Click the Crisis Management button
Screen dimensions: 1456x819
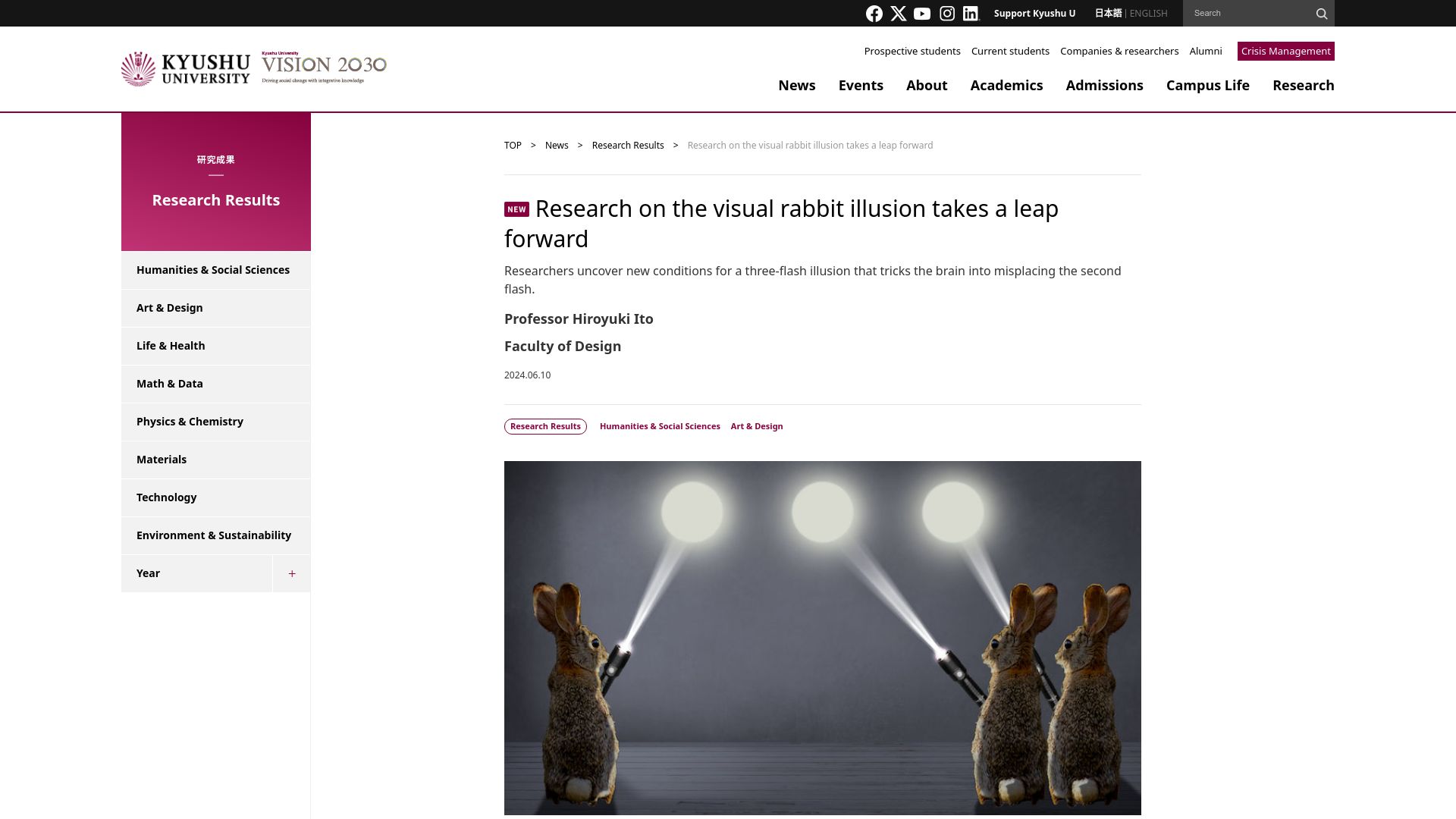click(1285, 52)
